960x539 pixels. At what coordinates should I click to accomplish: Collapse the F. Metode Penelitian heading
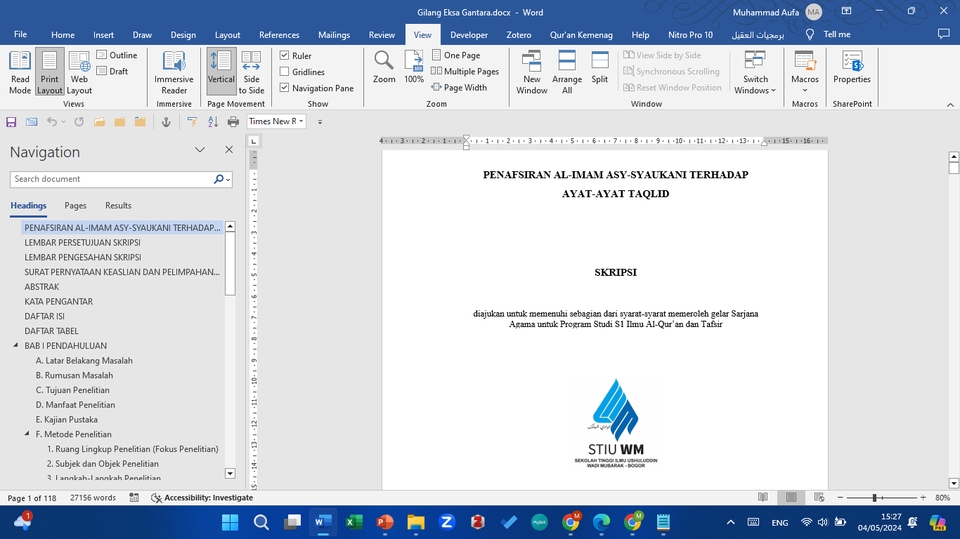pyautogui.click(x=27, y=434)
